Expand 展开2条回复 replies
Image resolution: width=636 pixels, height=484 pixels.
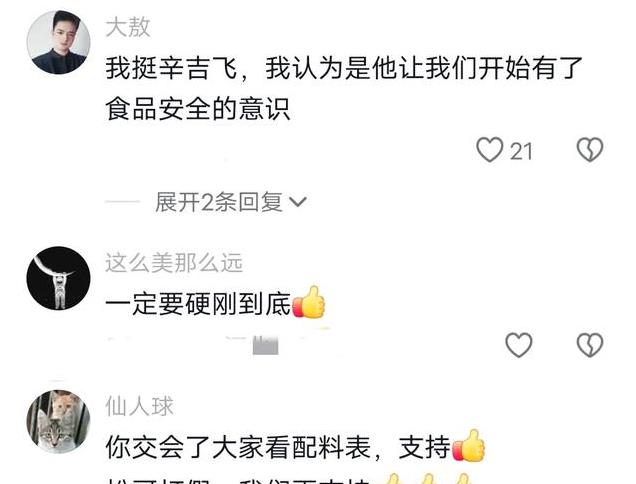pyautogui.click(x=219, y=202)
